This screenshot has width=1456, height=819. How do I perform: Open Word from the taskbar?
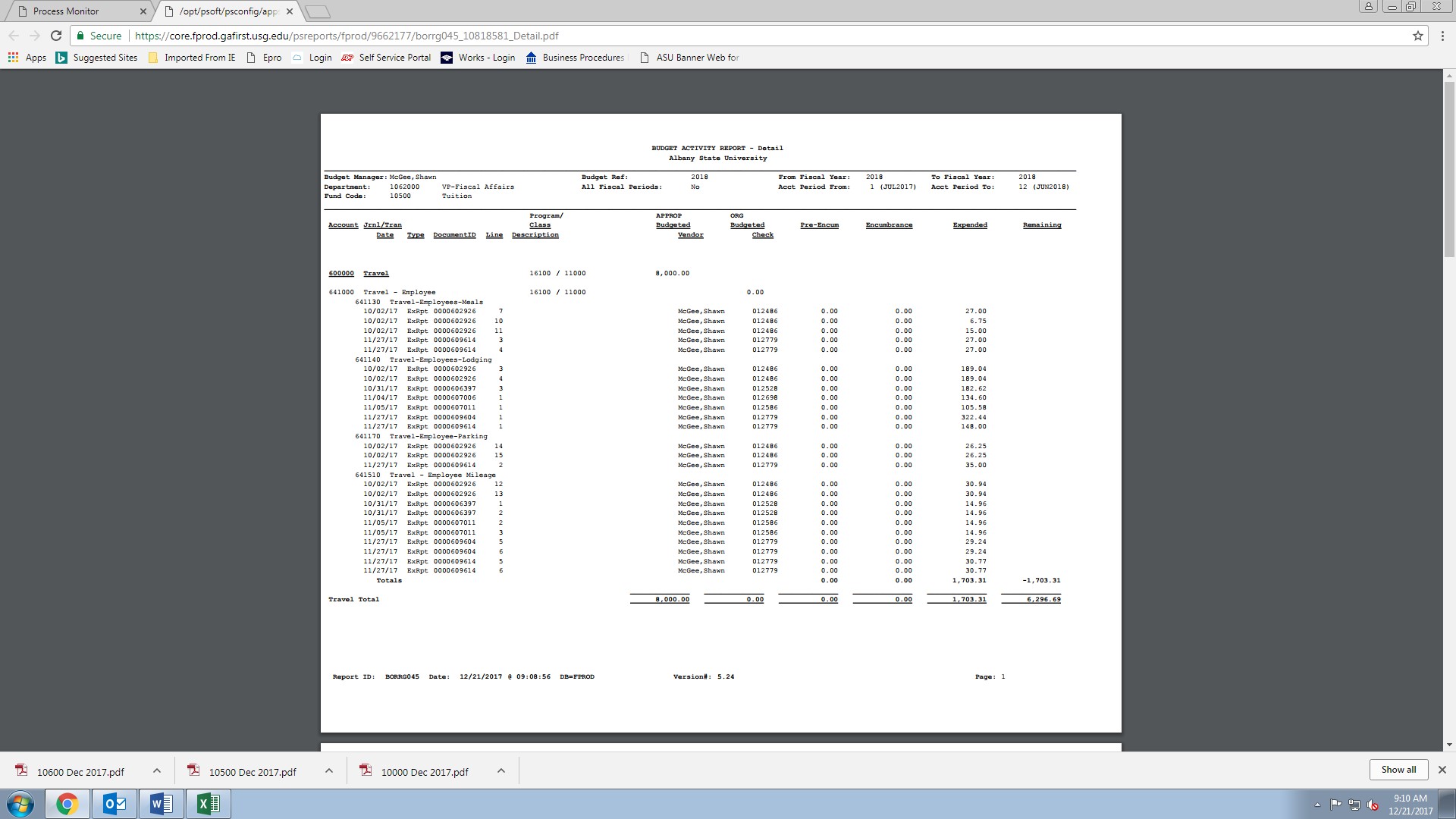162,804
